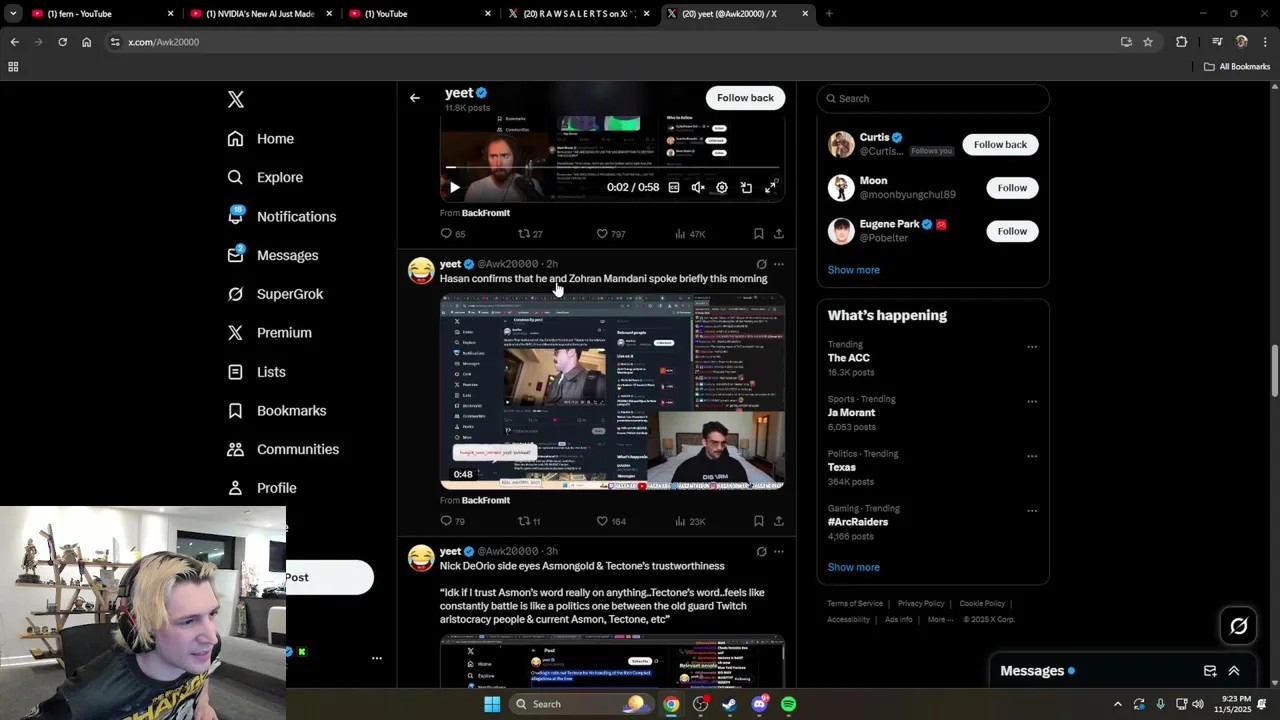Open more options for #ArcRaiders trend
Image resolution: width=1280 pixels, height=720 pixels.
pos(1032,511)
